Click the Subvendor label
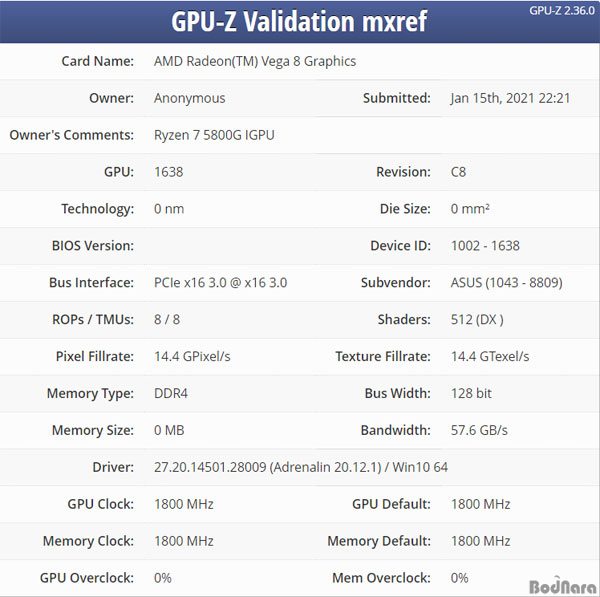 click(x=396, y=283)
